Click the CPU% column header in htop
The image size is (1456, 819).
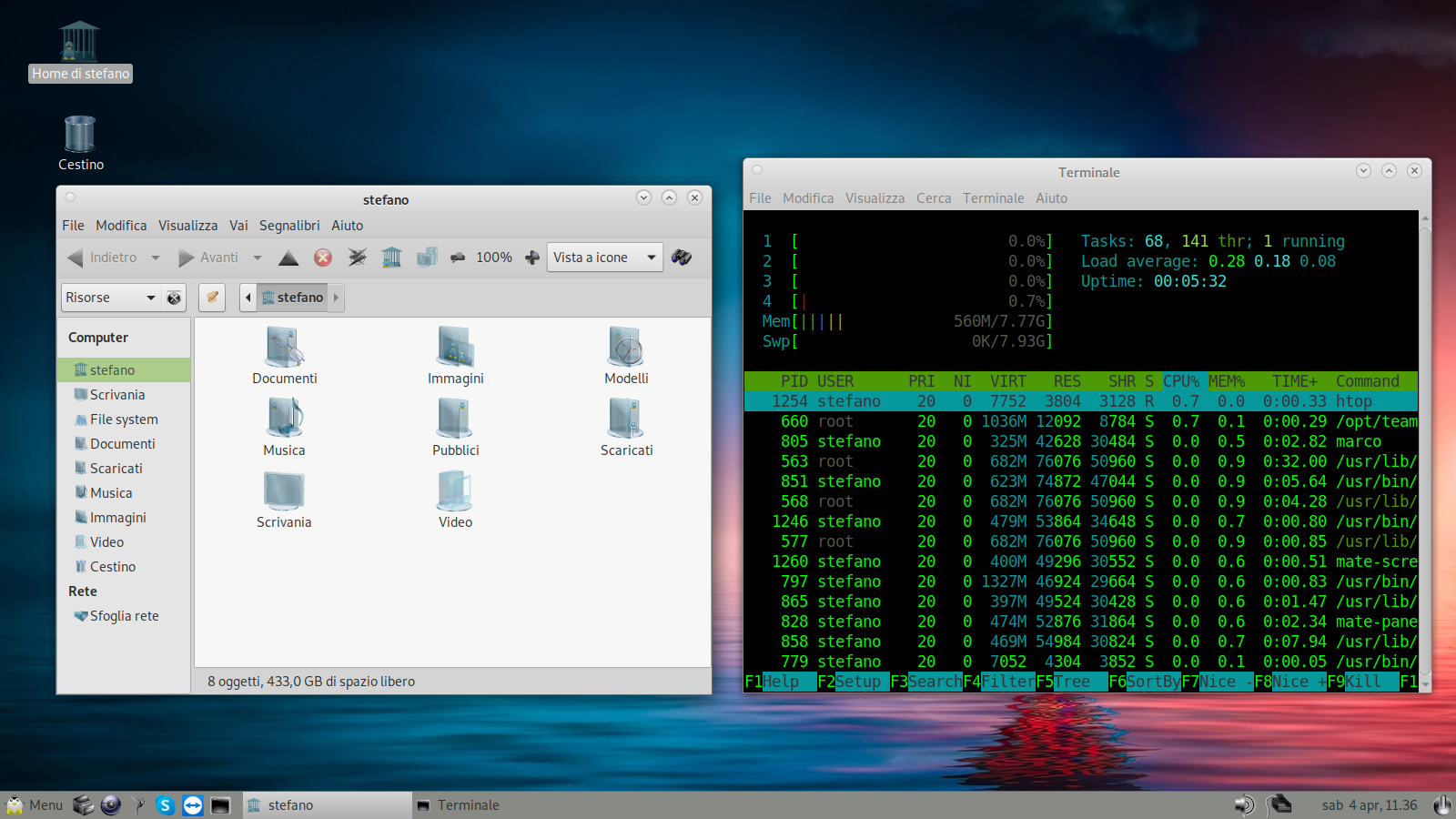pos(1181,381)
